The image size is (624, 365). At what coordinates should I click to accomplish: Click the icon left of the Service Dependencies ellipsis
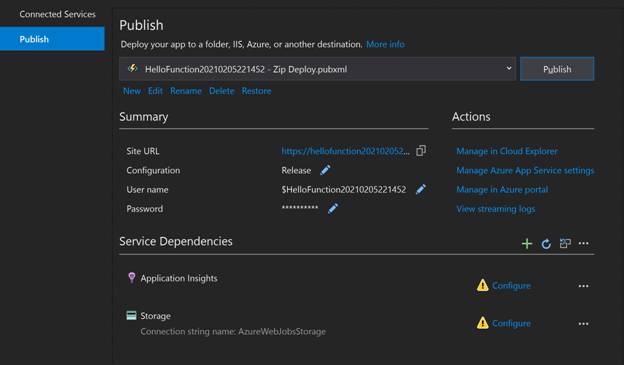[x=565, y=243]
